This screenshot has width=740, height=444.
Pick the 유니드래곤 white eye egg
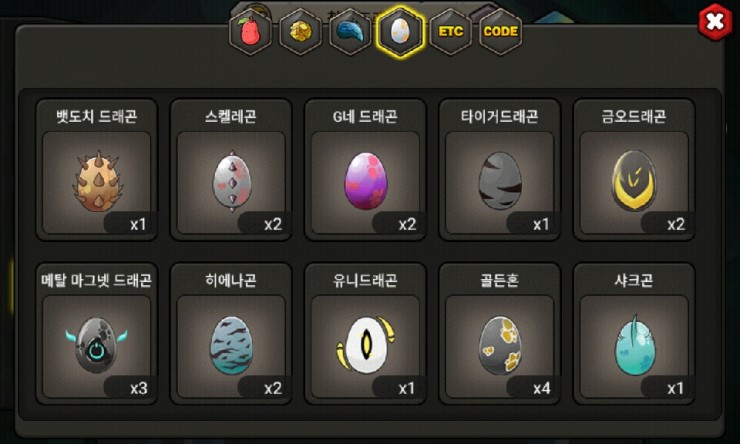pos(365,346)
